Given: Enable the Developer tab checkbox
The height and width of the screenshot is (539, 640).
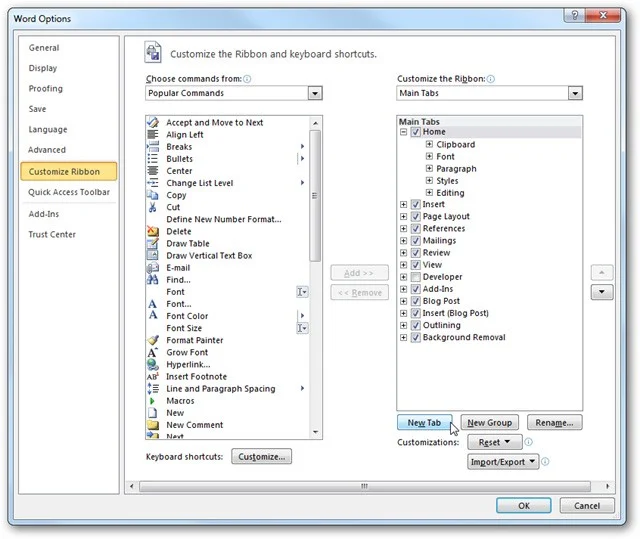Looking at the screenshot, I should coord(416,277).
